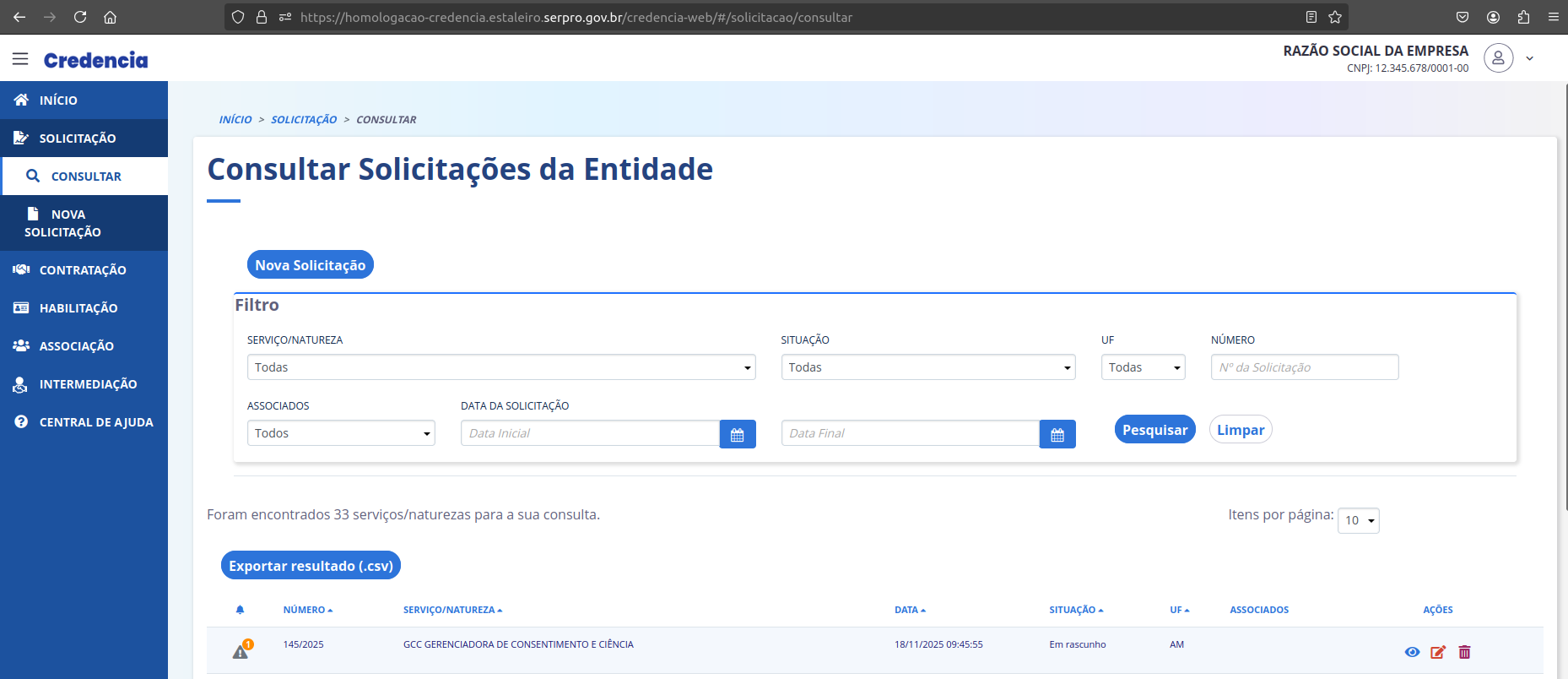Click the Nº da Solicitação input field

pyautogui.click(x=1305, y=367)
